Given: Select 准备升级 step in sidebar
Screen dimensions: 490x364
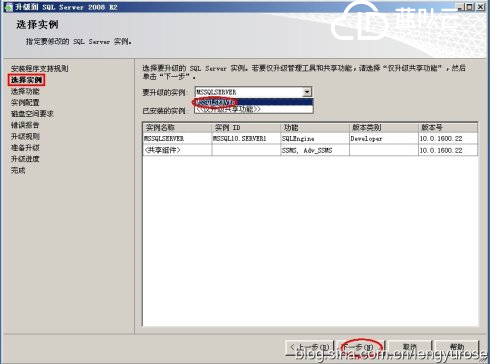Looking at the screenshot, I should (x=25, y=148).
